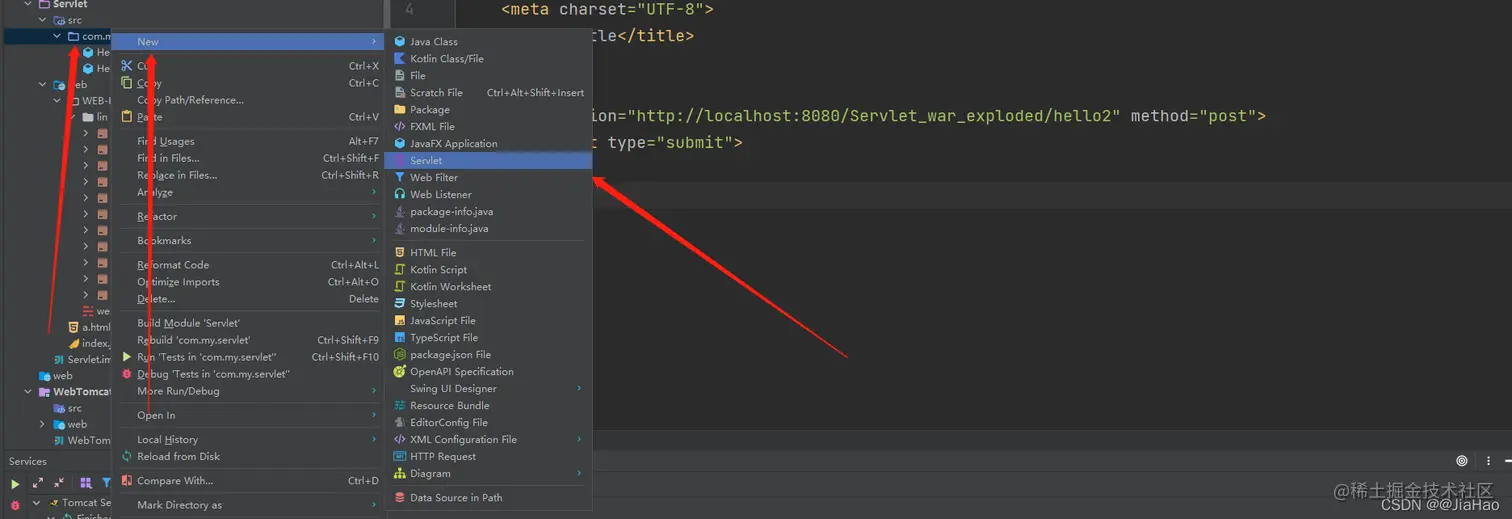Click Collapse All arrows in Services toolbar

coord(60,484)
